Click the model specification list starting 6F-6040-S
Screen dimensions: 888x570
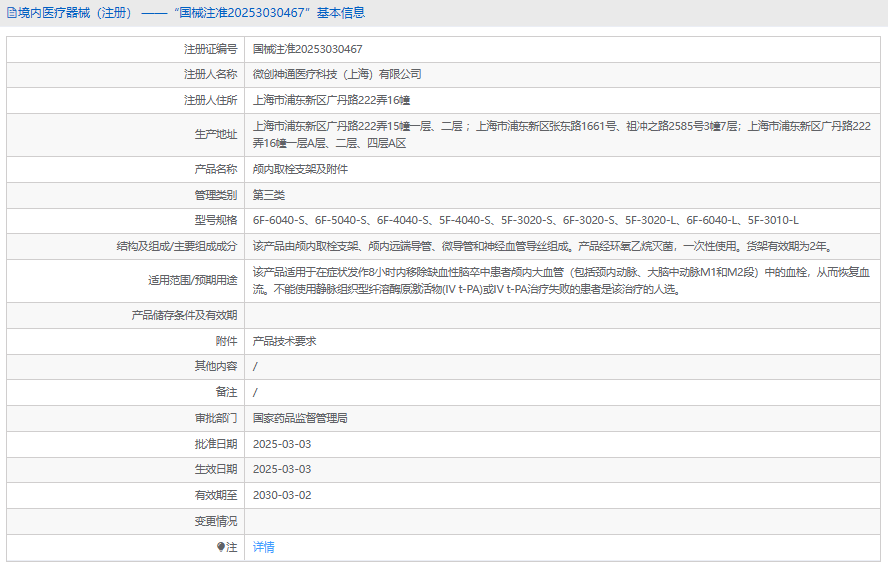pyautogui.click(x=525, y=220)
